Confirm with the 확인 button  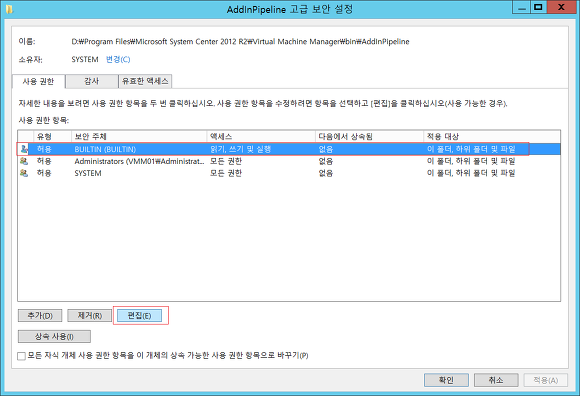tap(446, 380)
